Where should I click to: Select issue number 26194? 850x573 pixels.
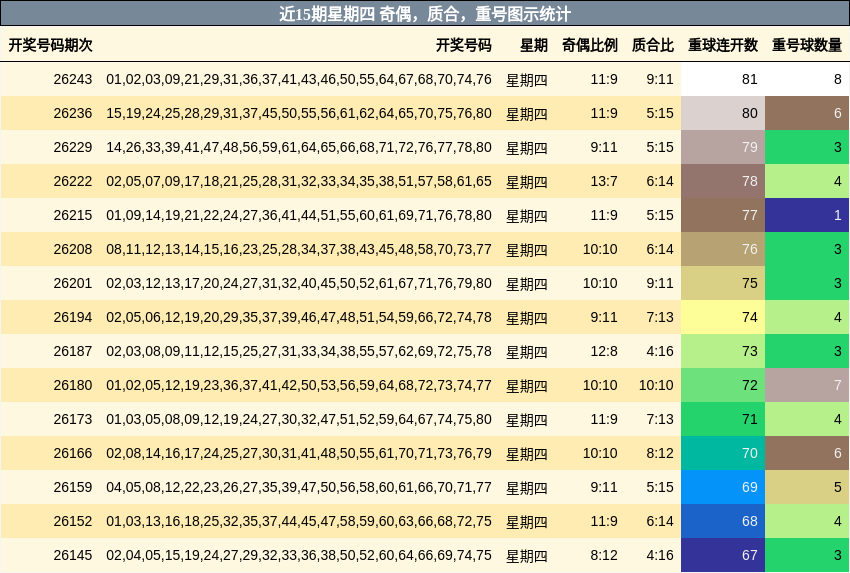(x=73, y=317)
